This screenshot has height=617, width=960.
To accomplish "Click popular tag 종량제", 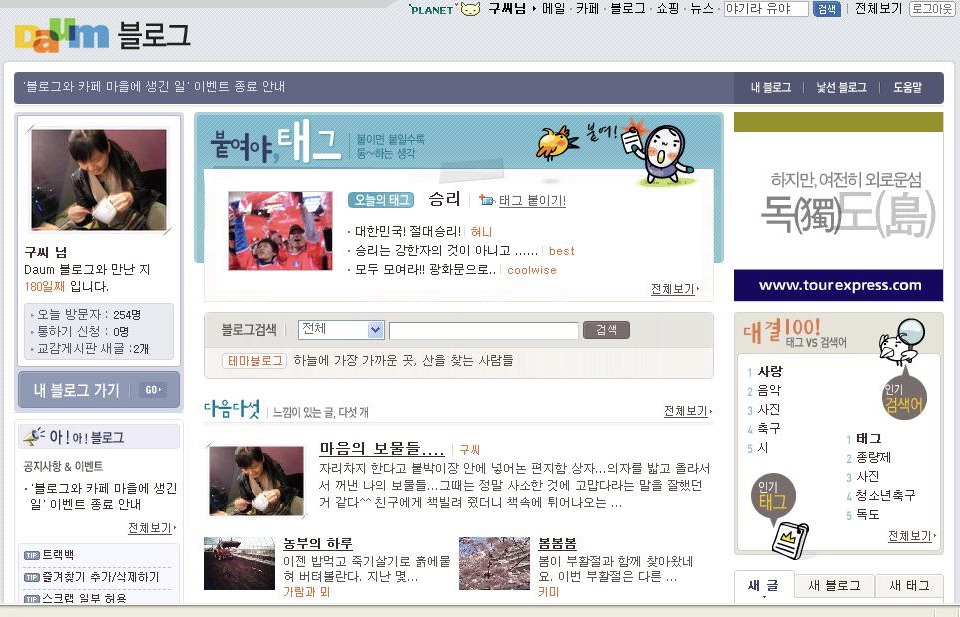I will (873, 457).
